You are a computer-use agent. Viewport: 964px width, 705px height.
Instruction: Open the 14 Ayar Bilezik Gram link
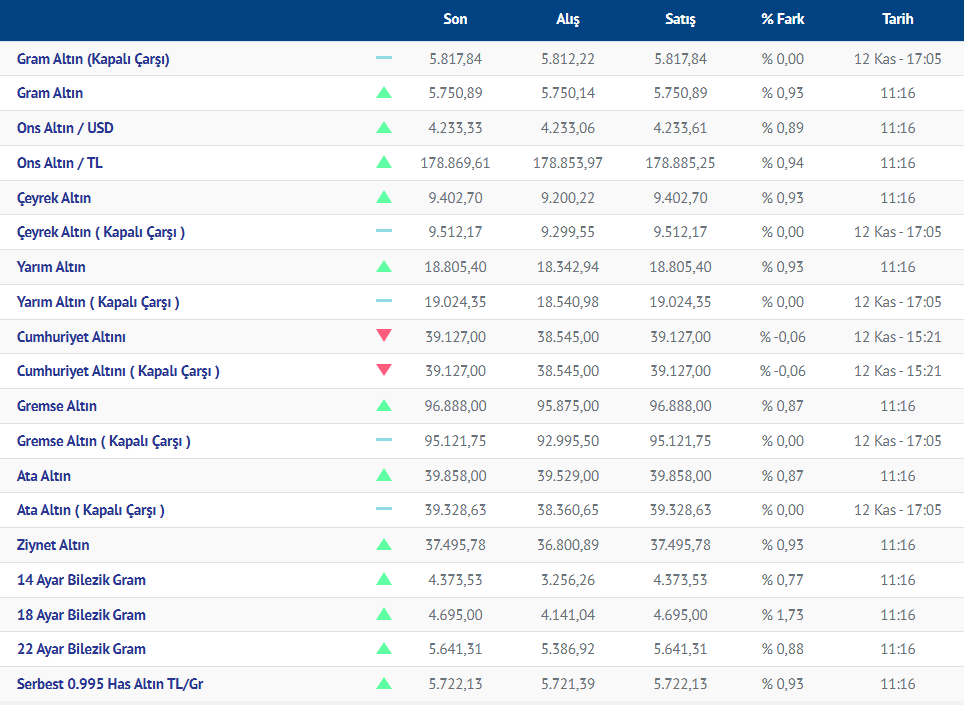click(x=81, y=580)
